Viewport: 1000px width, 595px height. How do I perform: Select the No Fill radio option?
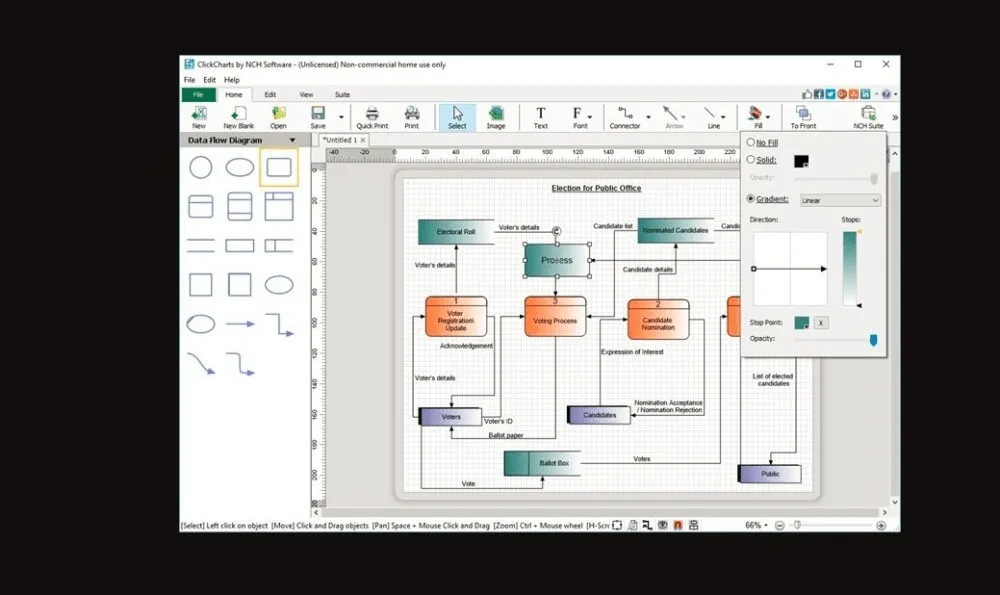(x=751, y=142)
